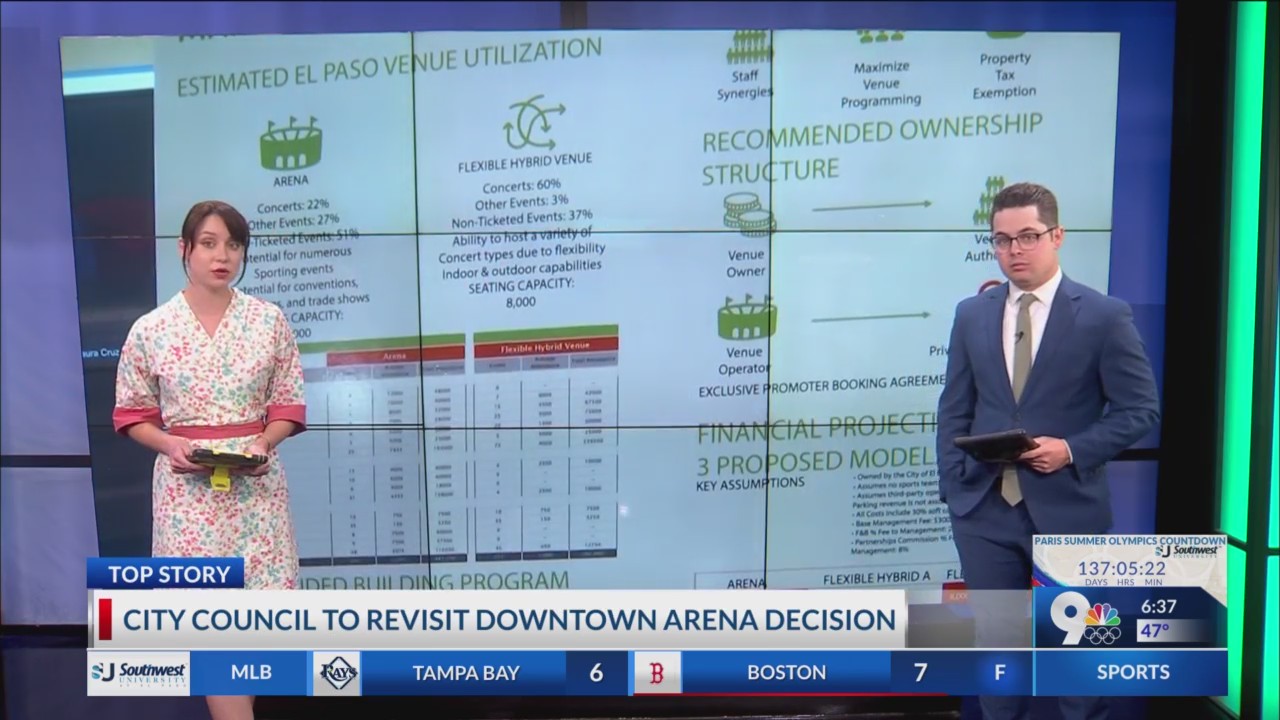The image size is (1280, 720).
Task: Select the MLB scoreboard label
Action: (x=249, y=672)
